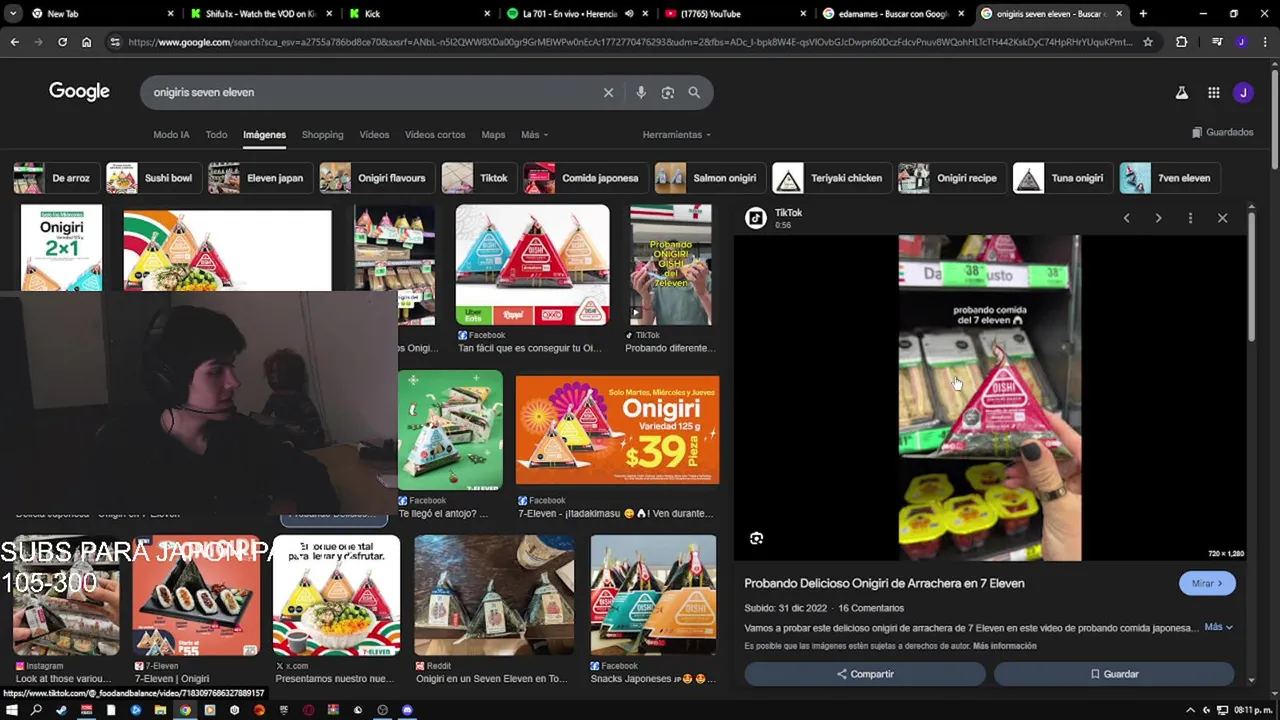Screen dimensions: 1280x720
Task: Open Windows Start menu
Action: point(12,710)
